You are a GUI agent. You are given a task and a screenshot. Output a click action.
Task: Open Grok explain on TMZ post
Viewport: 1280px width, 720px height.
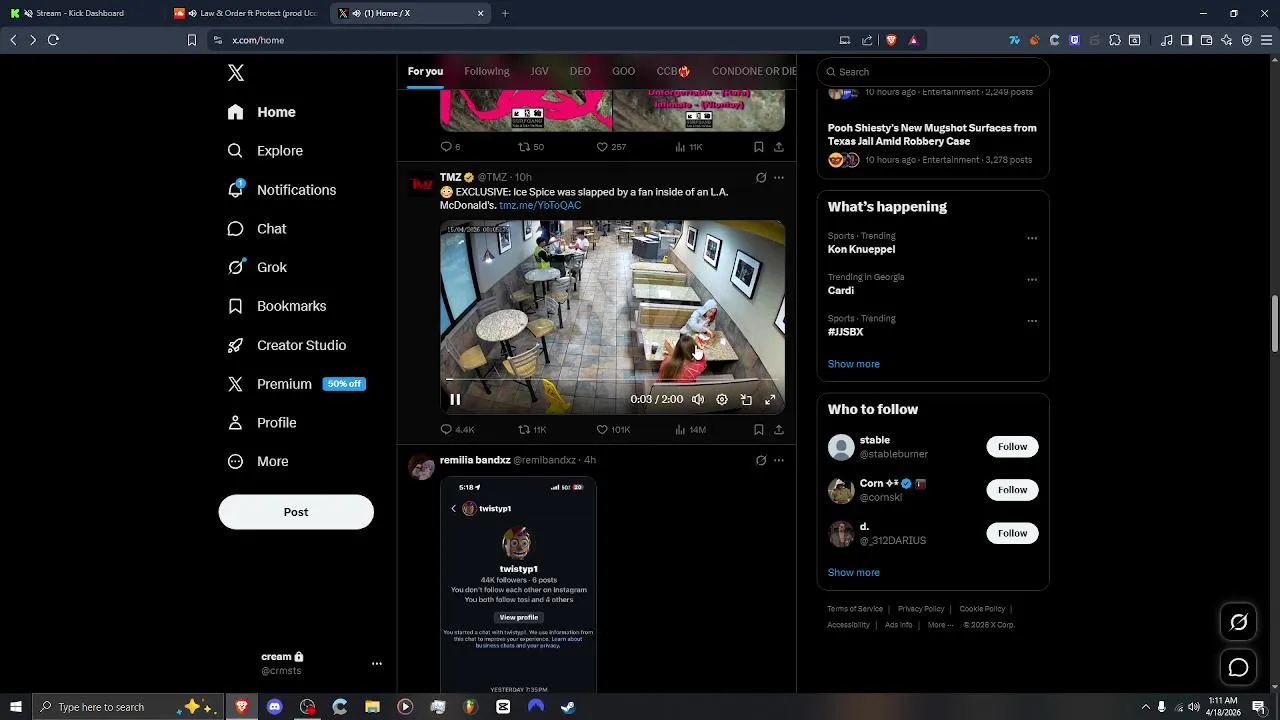tap(761, 178)
